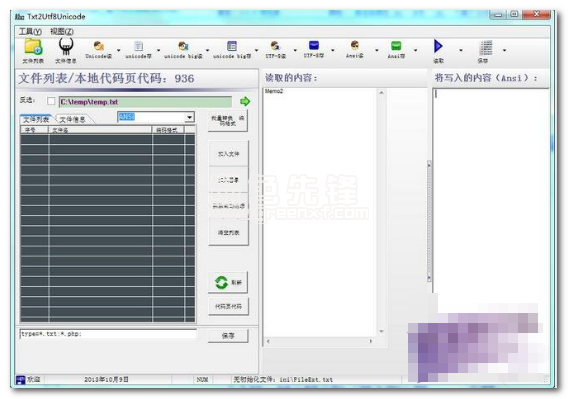Expand the dropdown arrow beside Unicode read
Screen dimensions: 568x399
118,50
